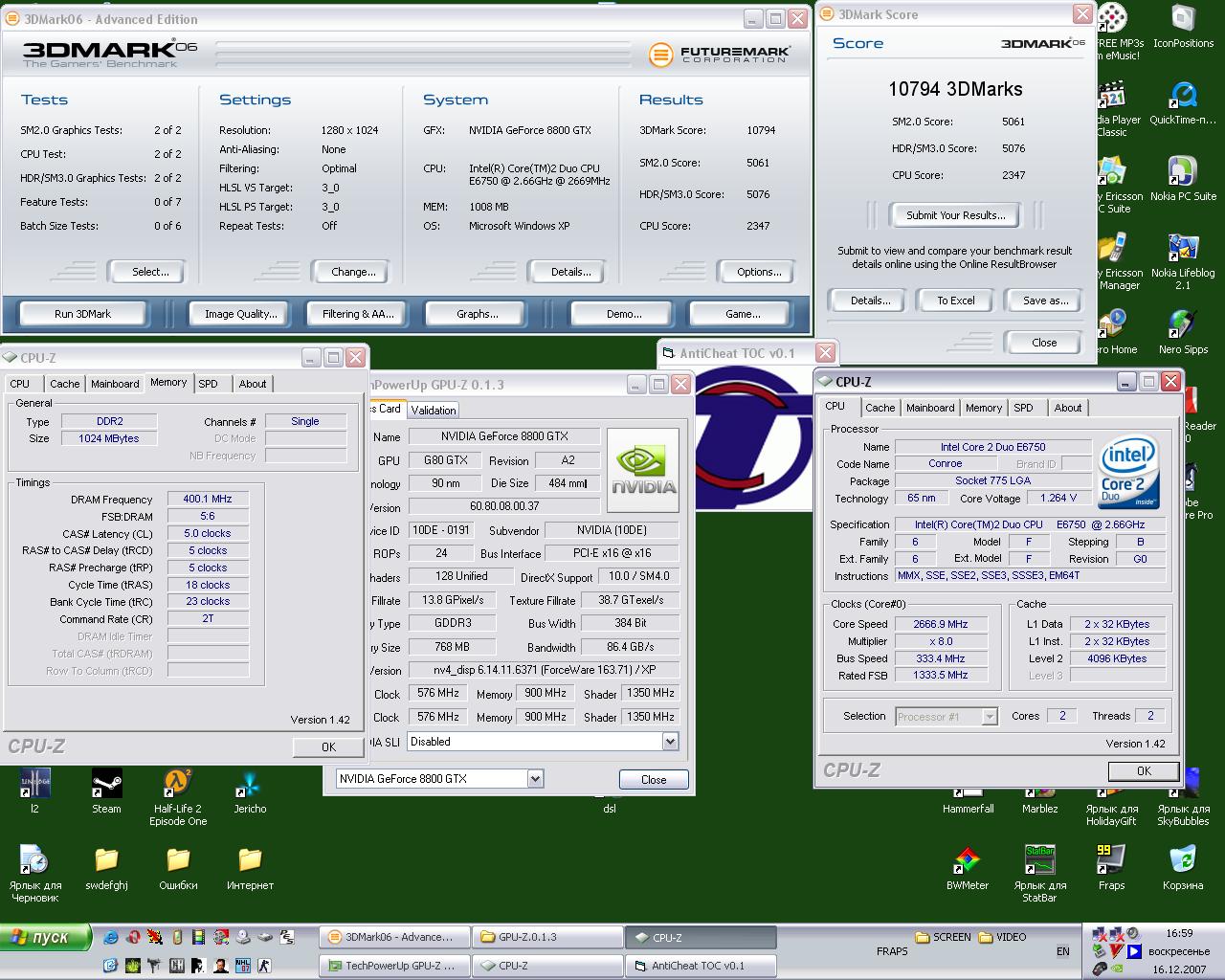
Task: Click GPU-Z Name field GeForce 8800 GTX
Action: tap(504, 436)
